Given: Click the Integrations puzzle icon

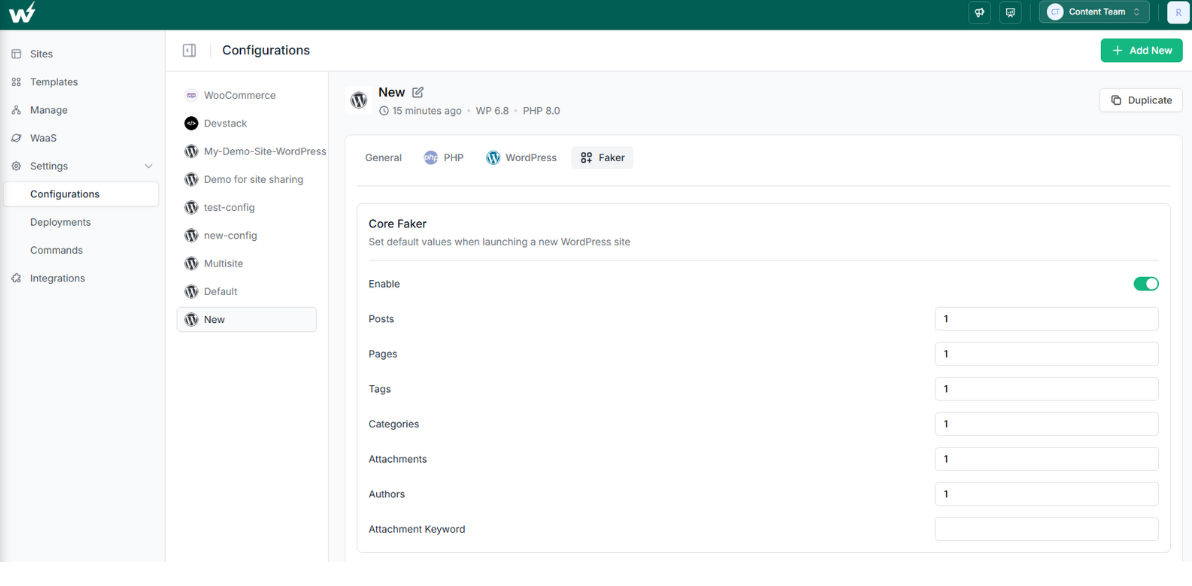Looking at the screenshot, I should click(x=16, y=278).
